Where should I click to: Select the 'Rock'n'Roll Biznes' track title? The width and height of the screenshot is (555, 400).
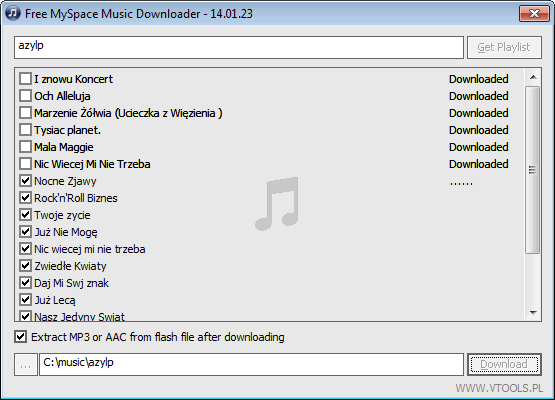[76, 198]
